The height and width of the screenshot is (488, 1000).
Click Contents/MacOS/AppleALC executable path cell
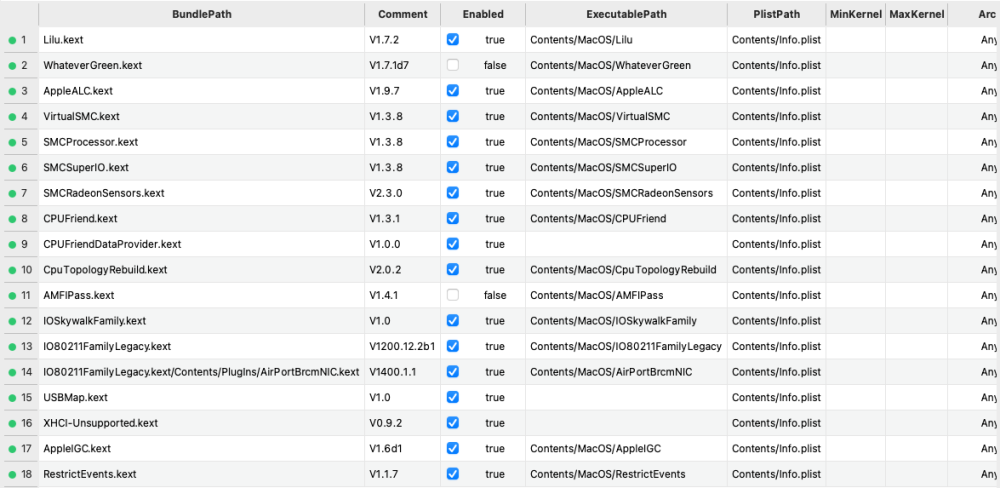pos(626,91)
